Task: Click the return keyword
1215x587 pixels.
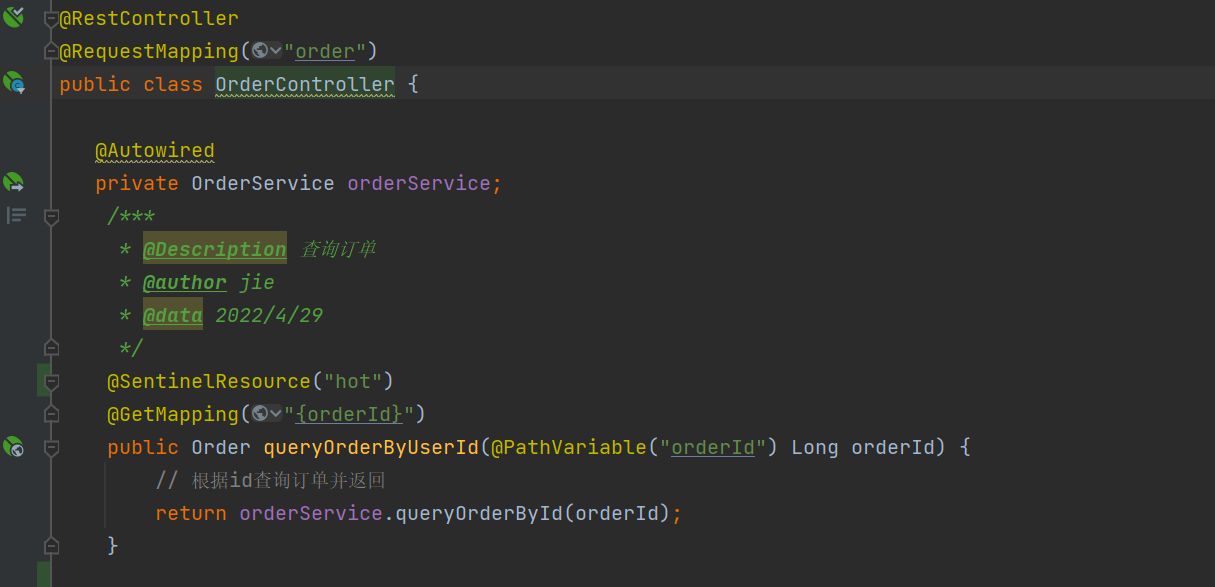Action: 191,513
